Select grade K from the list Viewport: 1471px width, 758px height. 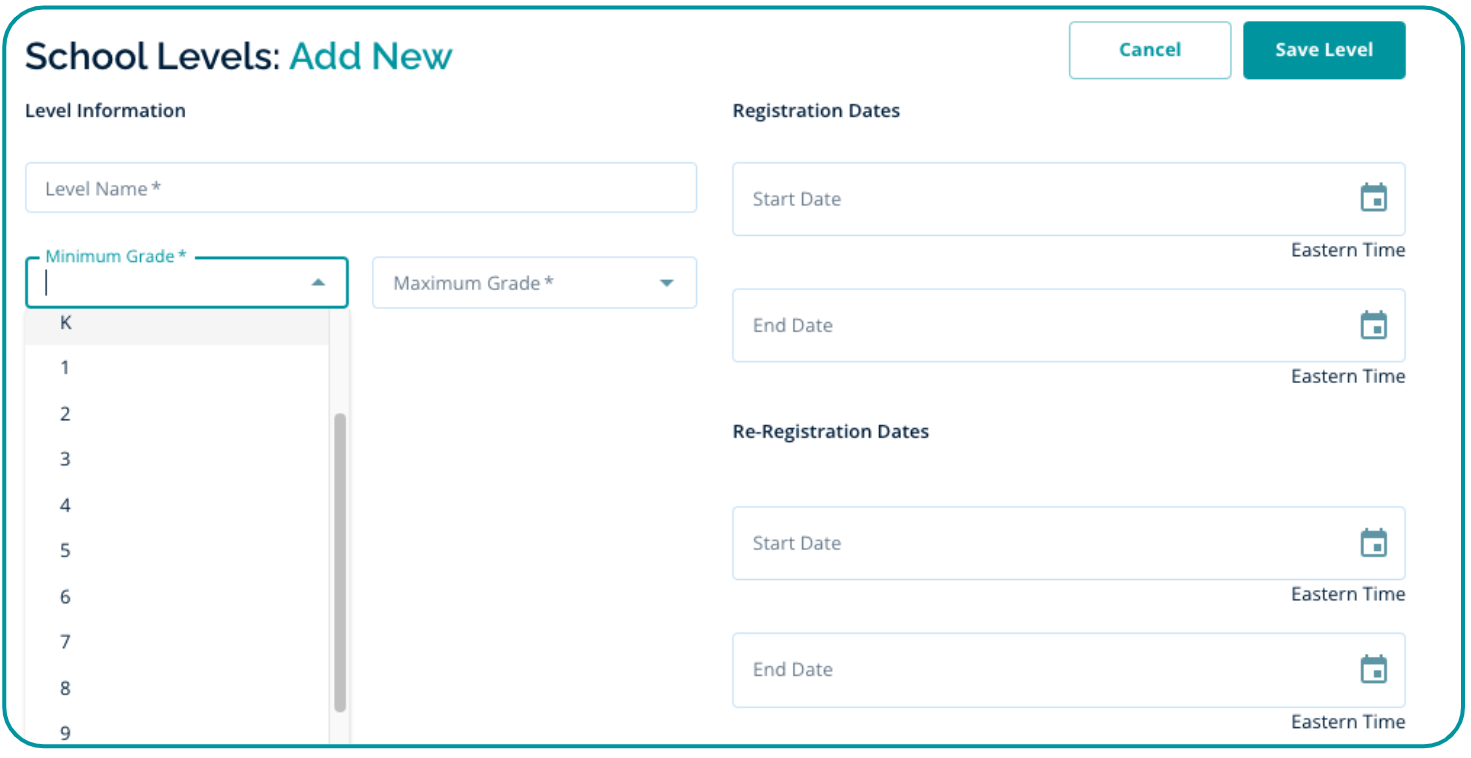coord(66,323)
